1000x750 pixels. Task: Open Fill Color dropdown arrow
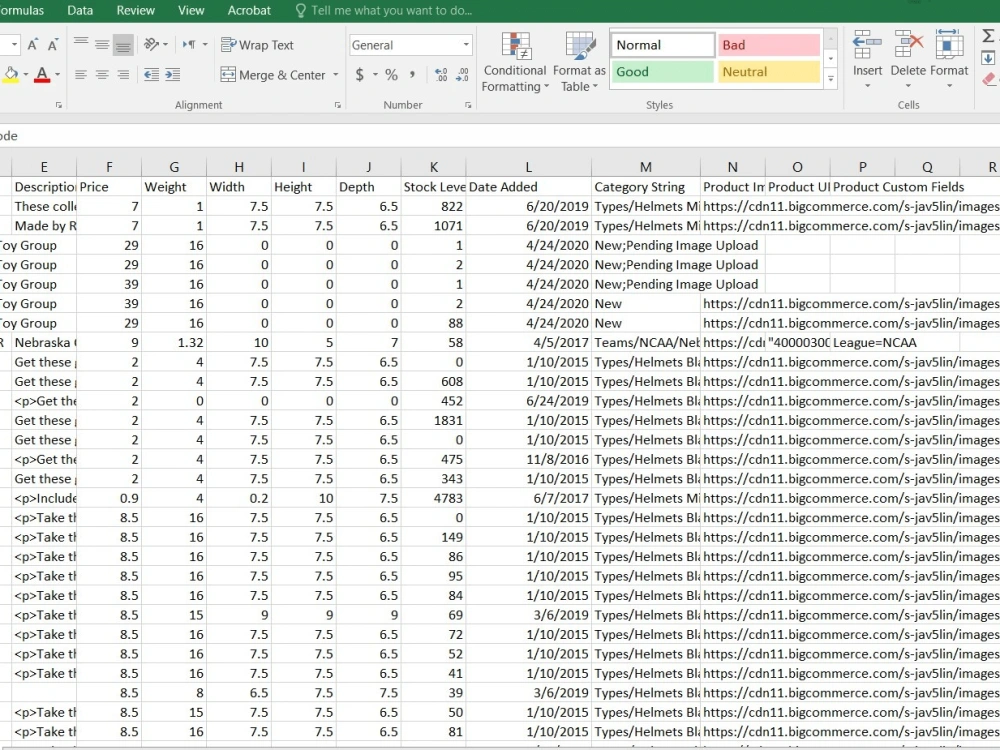[x=26, y=75]
